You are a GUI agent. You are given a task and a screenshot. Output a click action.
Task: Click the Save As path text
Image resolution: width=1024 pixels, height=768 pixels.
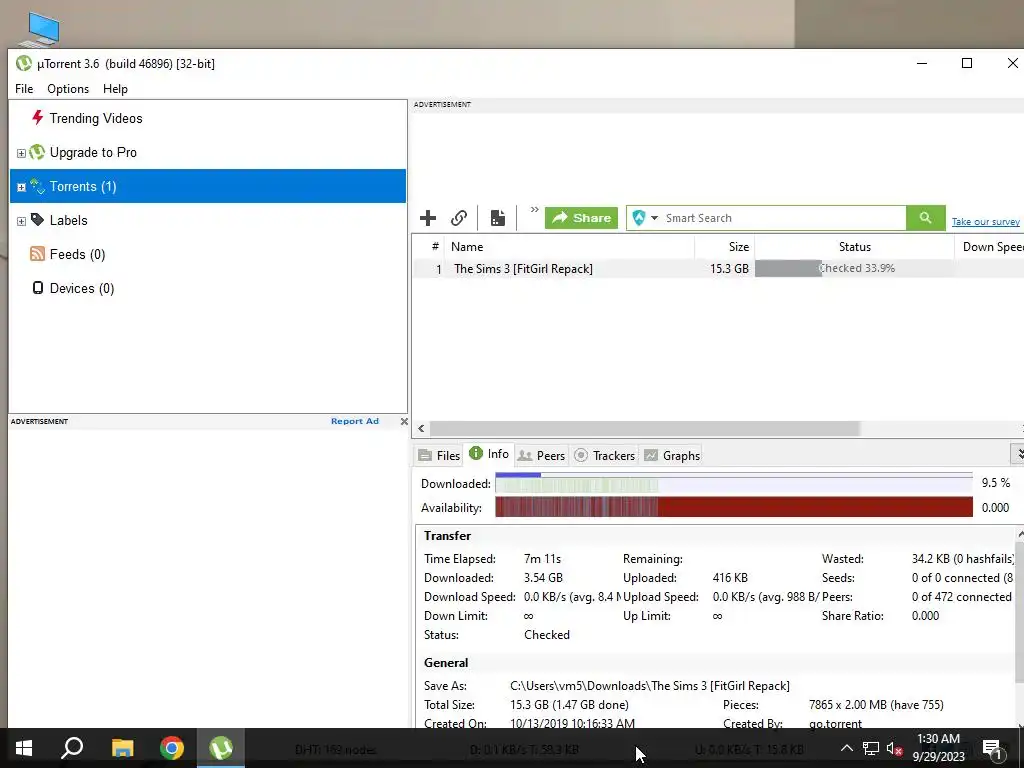pyautogui.click(x=650, y=686)
